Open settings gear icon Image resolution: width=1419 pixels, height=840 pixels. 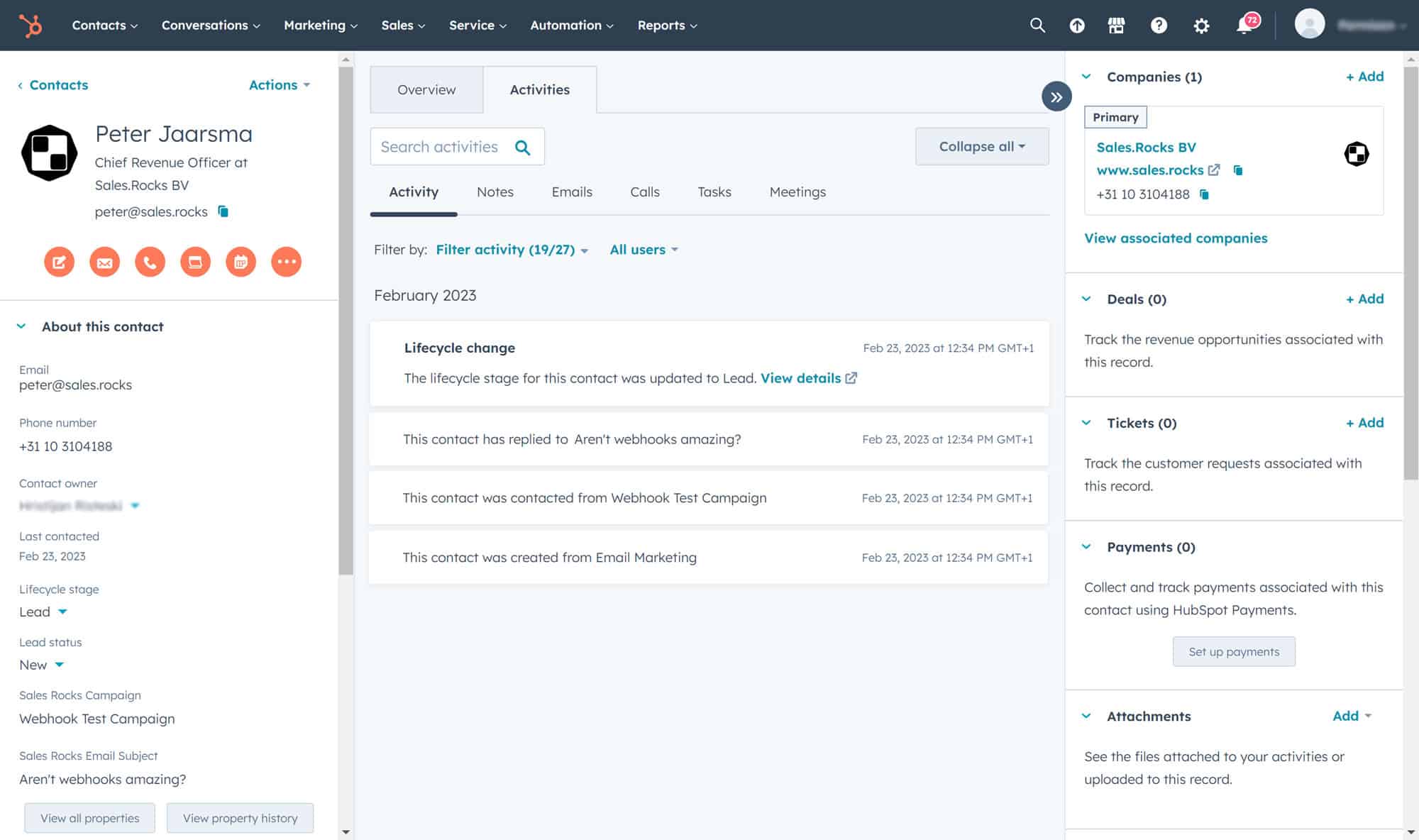pyautogui.click(x=1200, y=26)
